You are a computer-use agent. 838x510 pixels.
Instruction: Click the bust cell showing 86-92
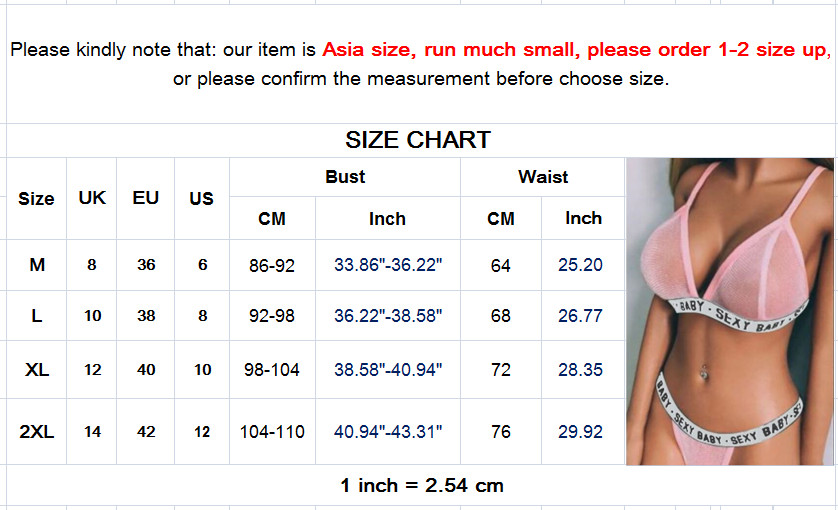point(272,266)
